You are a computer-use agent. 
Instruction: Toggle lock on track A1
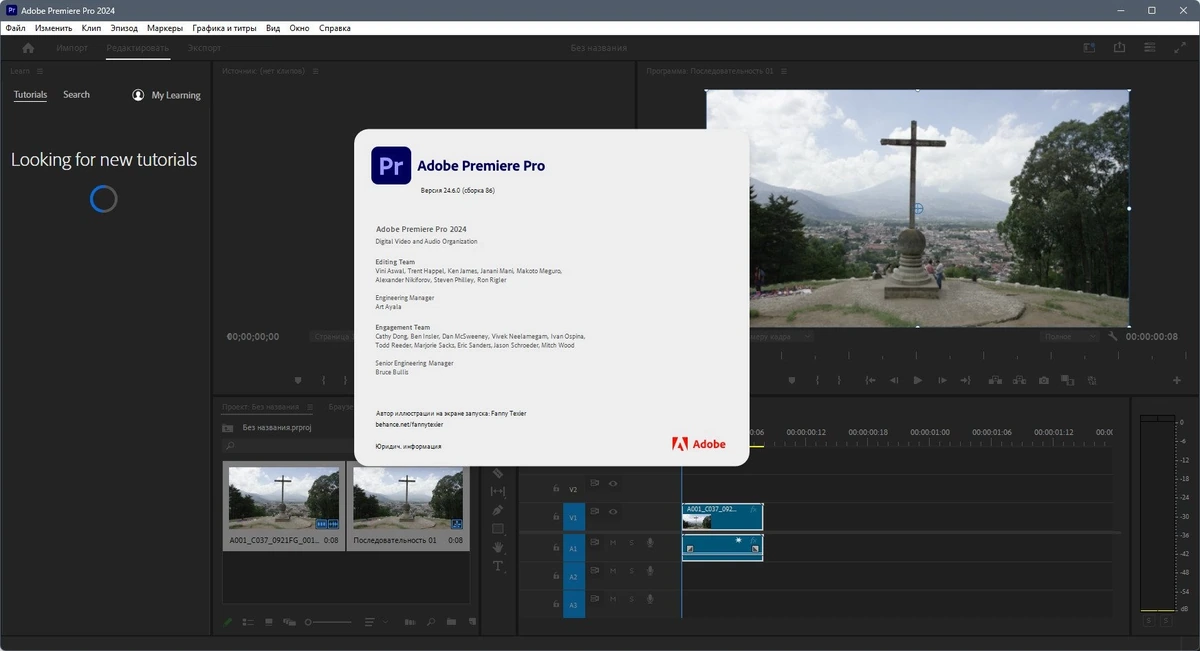tap(556, 548)
